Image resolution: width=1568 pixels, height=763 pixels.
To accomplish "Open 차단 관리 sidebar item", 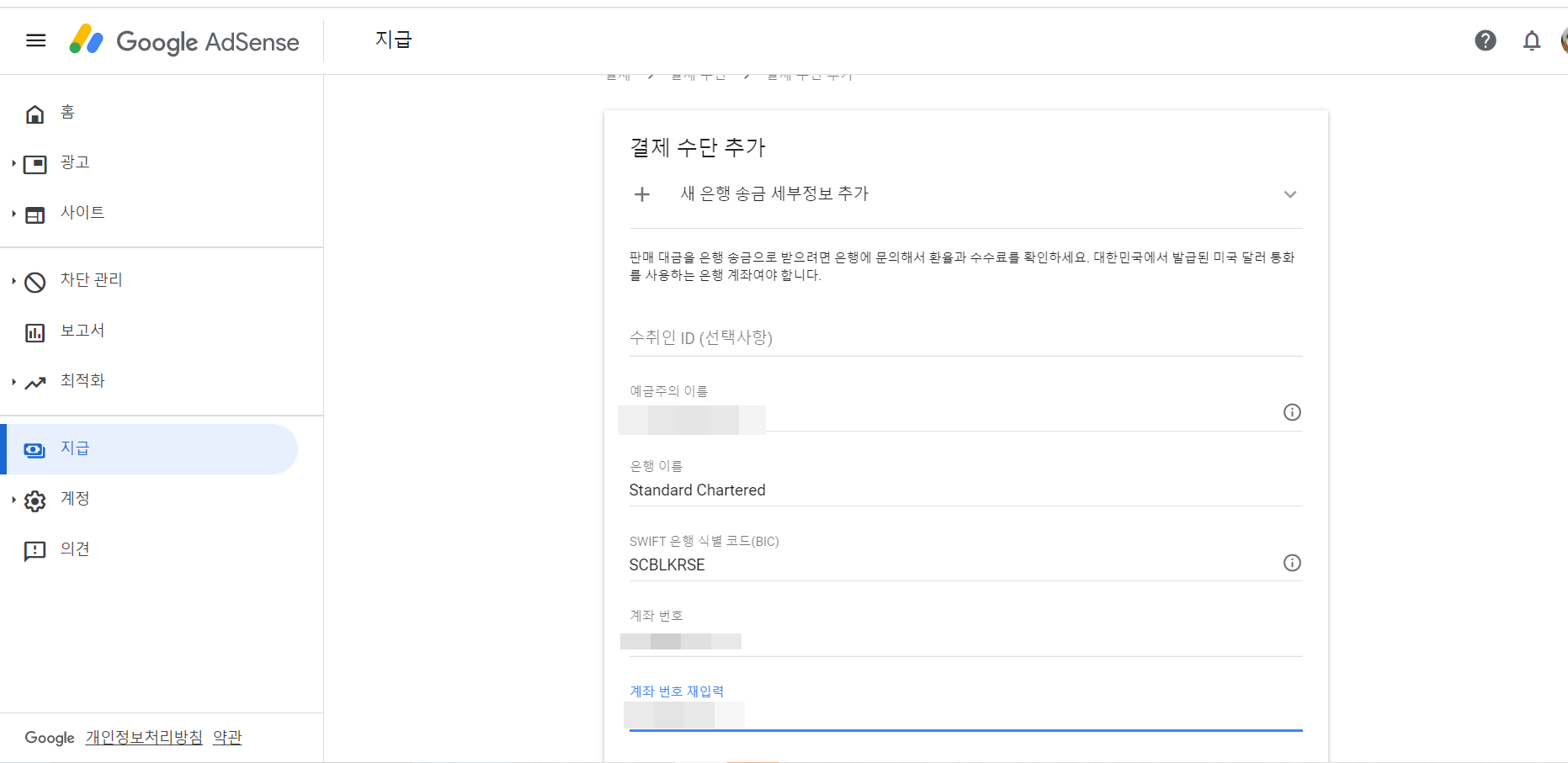I will pyautogui.click(x=149, y=281).
